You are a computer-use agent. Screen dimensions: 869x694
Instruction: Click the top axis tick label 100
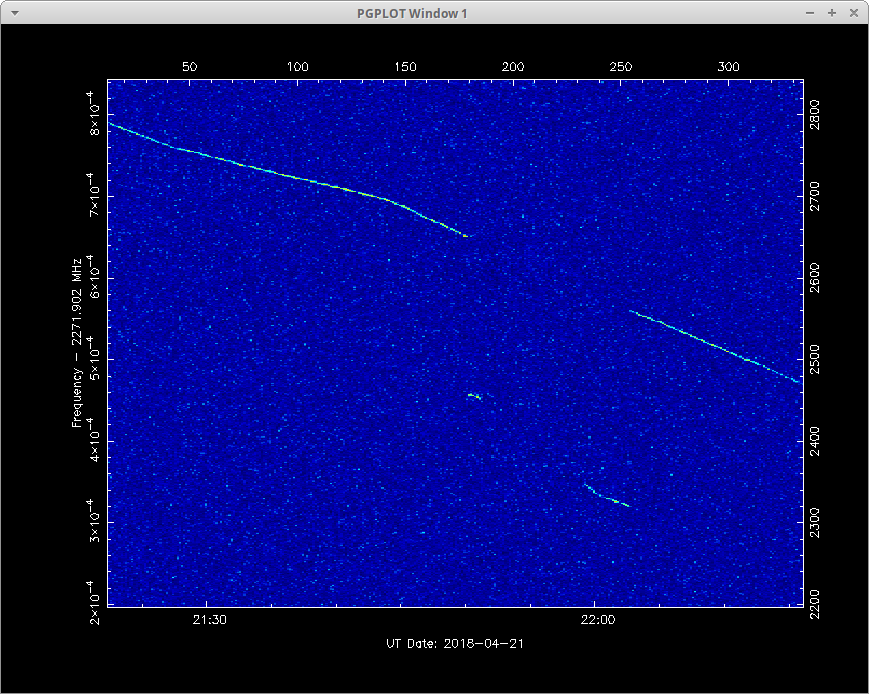point(297,67)
